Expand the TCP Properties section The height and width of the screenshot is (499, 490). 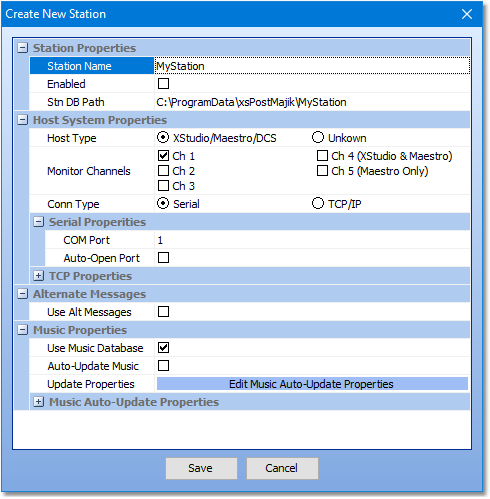[x=38, y=276]
